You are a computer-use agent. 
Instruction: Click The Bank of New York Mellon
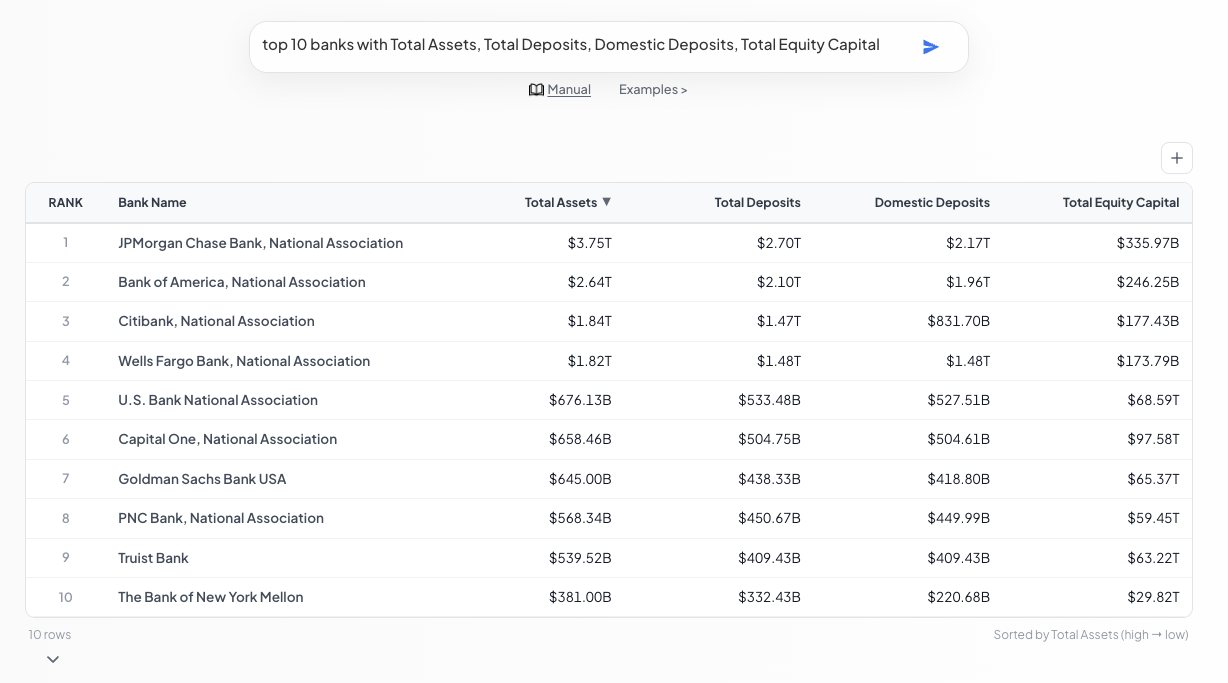pos(210,597)
